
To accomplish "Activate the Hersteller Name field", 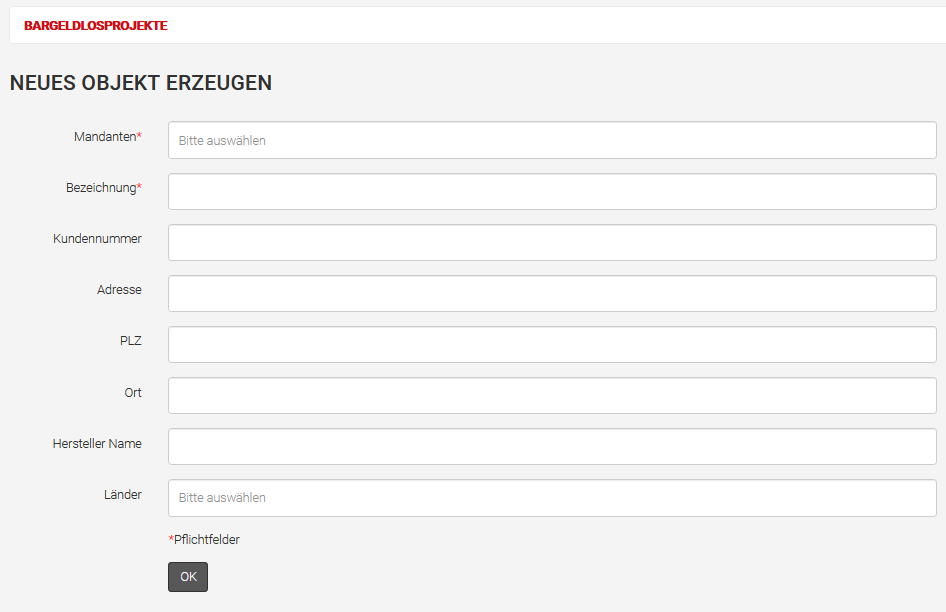I will click(552, 447).
